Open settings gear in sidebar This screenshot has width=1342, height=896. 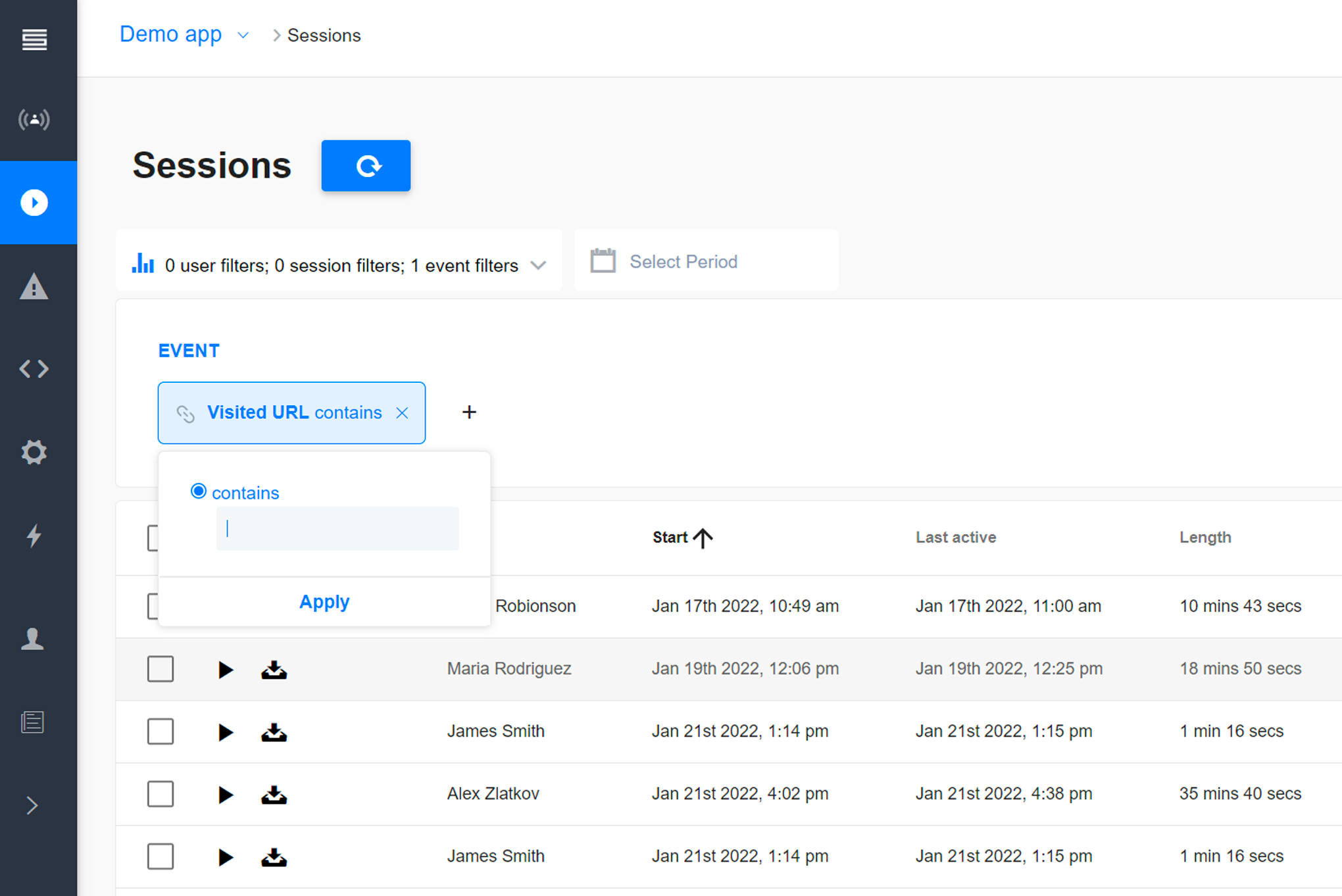[34, 452]
